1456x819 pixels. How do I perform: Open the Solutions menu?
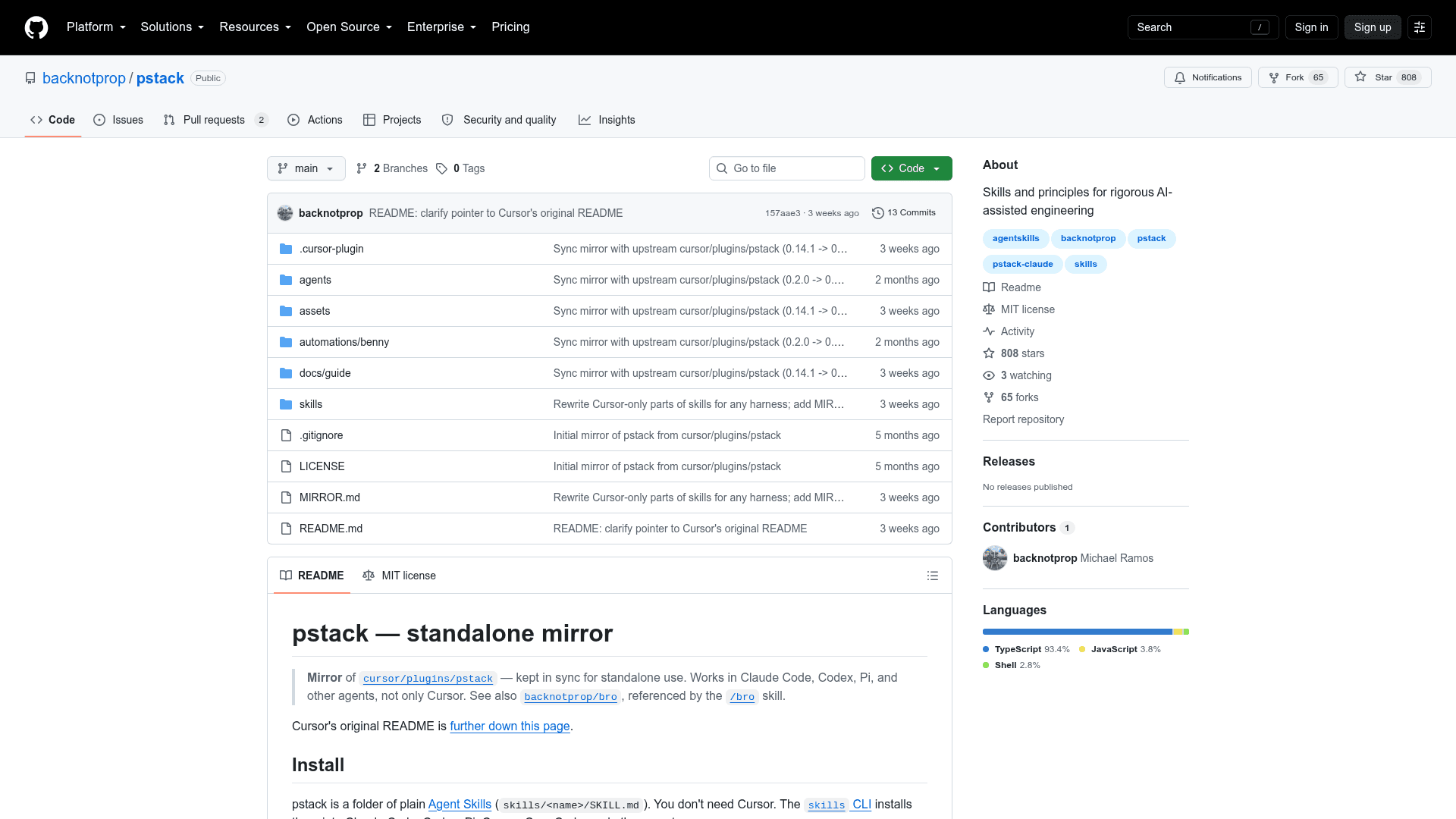pyautogui.click(x=172, y=27)
